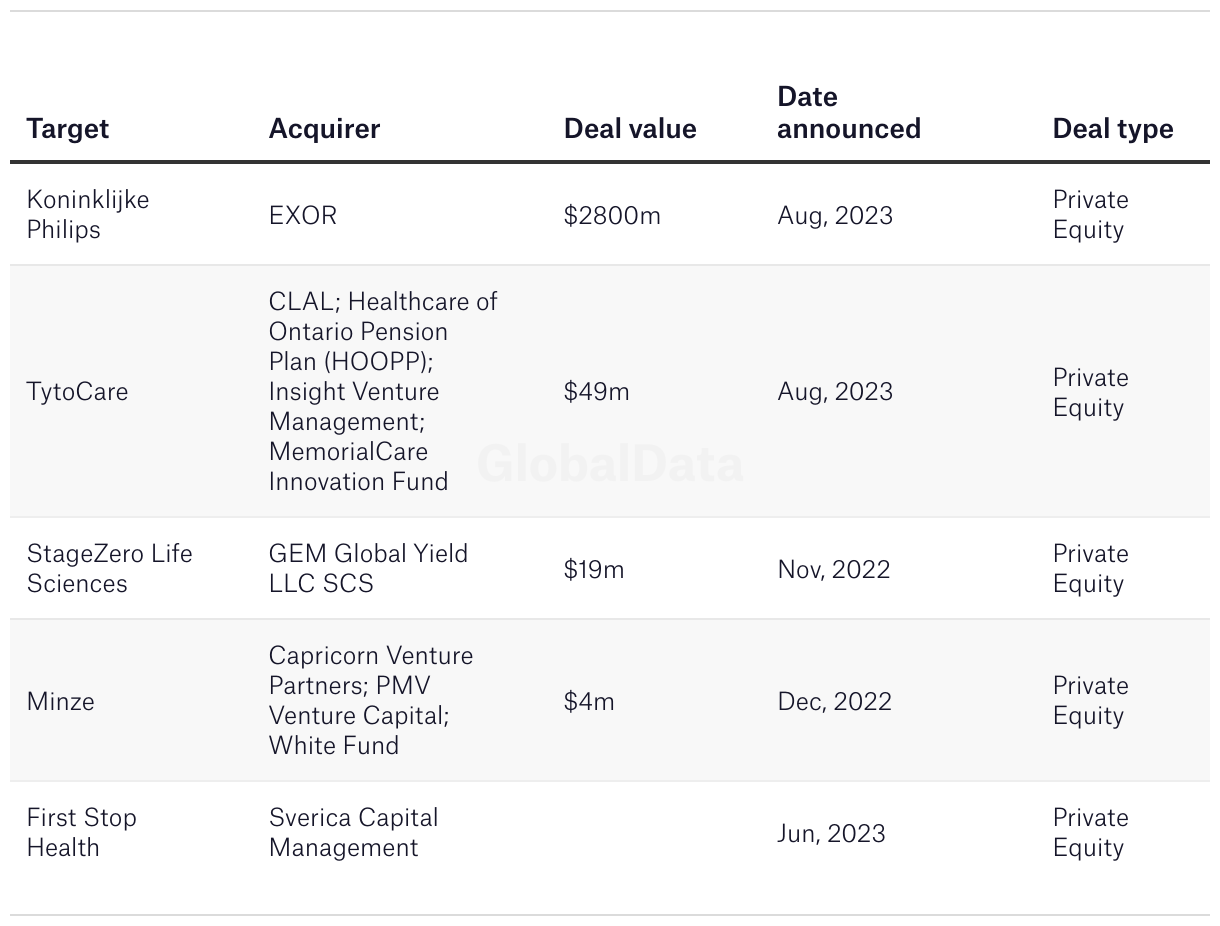Click the Target column header

(x=68, y=129)
